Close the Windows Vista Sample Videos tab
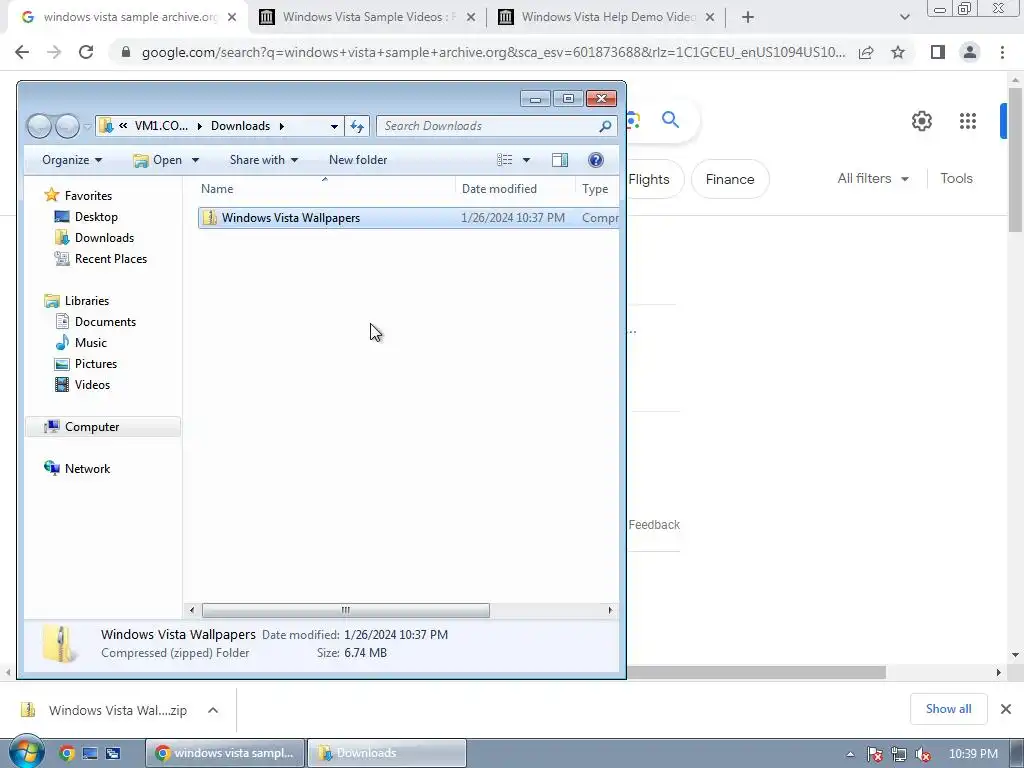This screenshot has height=768, width=1024. tap(471, 17)
